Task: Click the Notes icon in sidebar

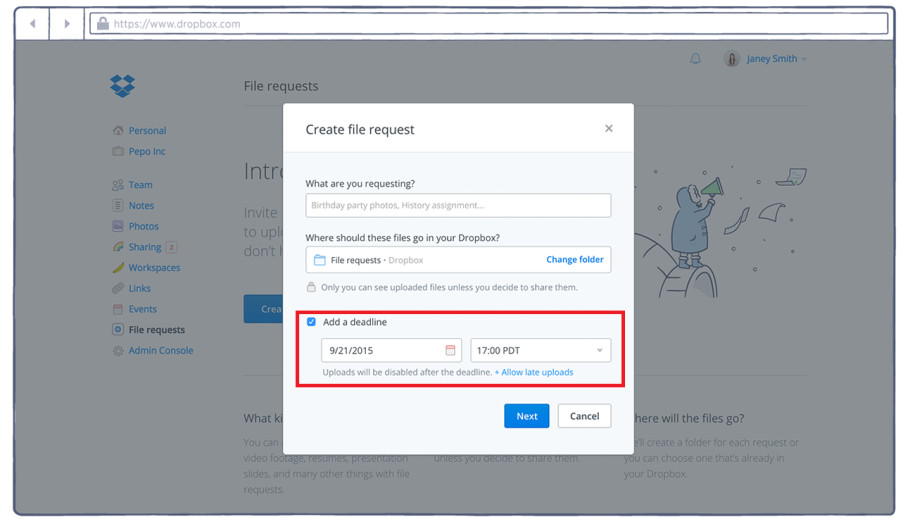Action: coord(118,205)
